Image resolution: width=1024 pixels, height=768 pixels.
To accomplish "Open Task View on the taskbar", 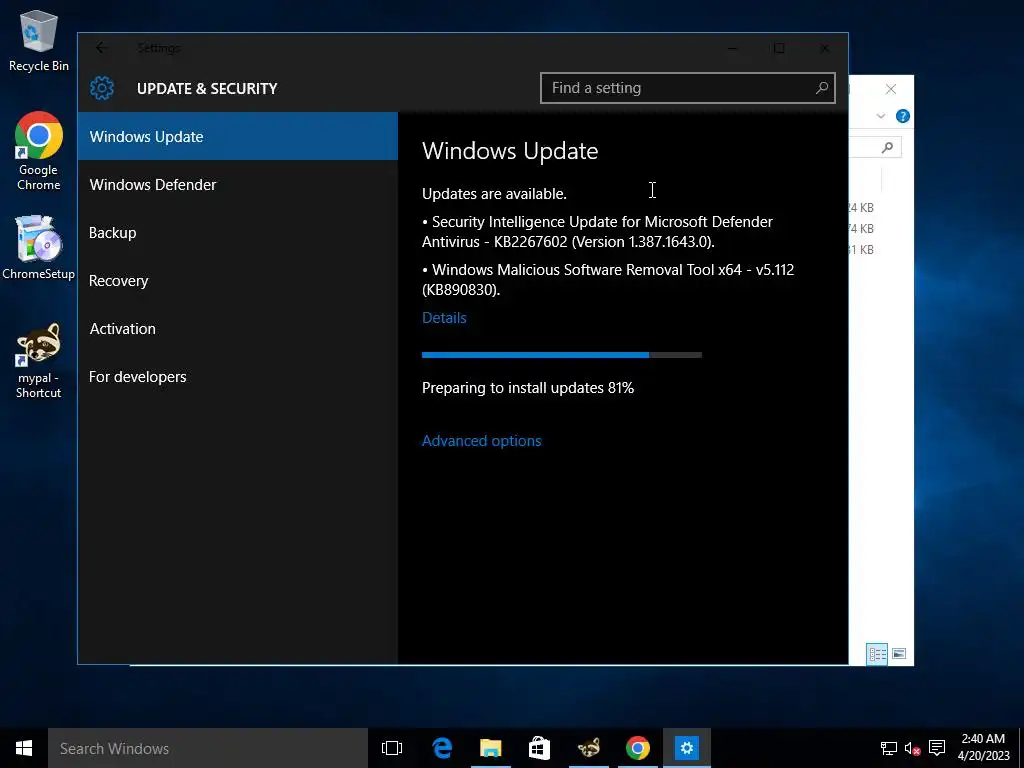I will coord(392,748).
